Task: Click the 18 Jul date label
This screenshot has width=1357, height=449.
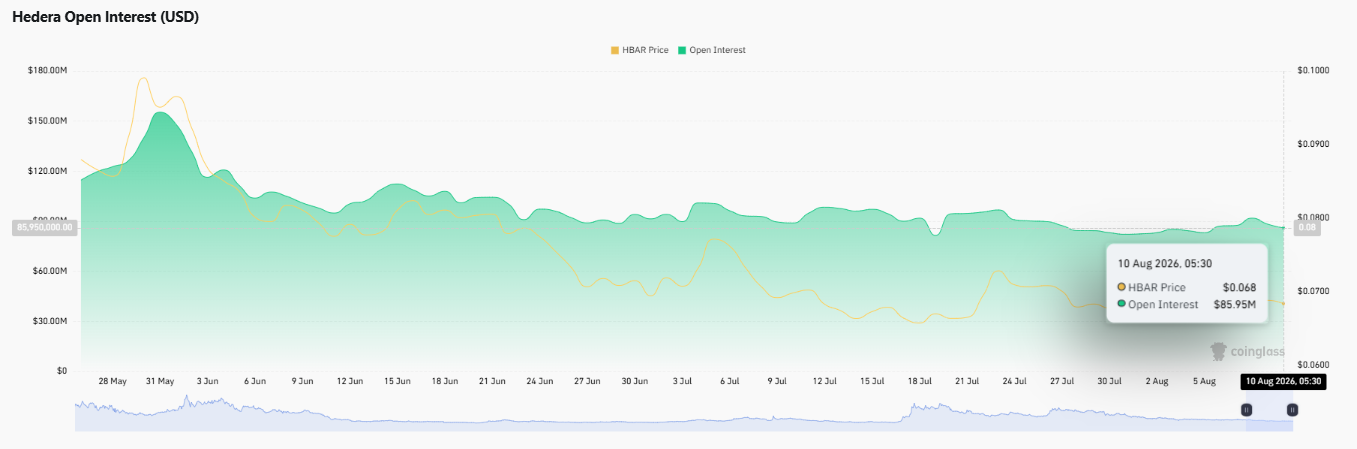Action: point(920,381)
